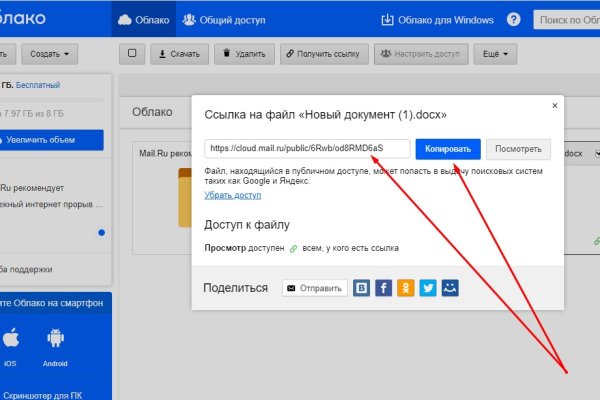Screen dimensions: 600x400
Task: Share link via Odnoklassniki icon
Action: tap(405, 288)
